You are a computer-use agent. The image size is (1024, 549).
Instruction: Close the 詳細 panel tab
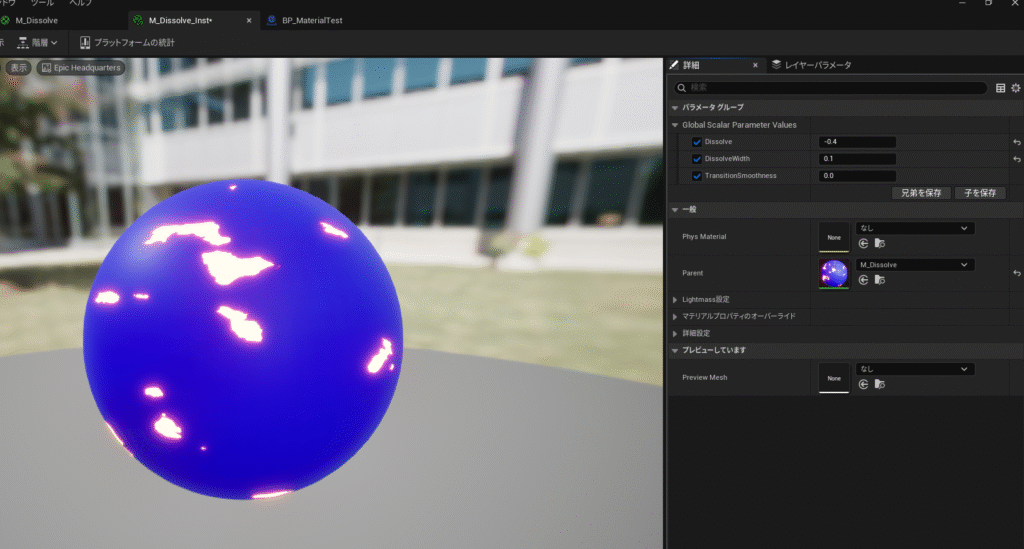pos(755,65)
